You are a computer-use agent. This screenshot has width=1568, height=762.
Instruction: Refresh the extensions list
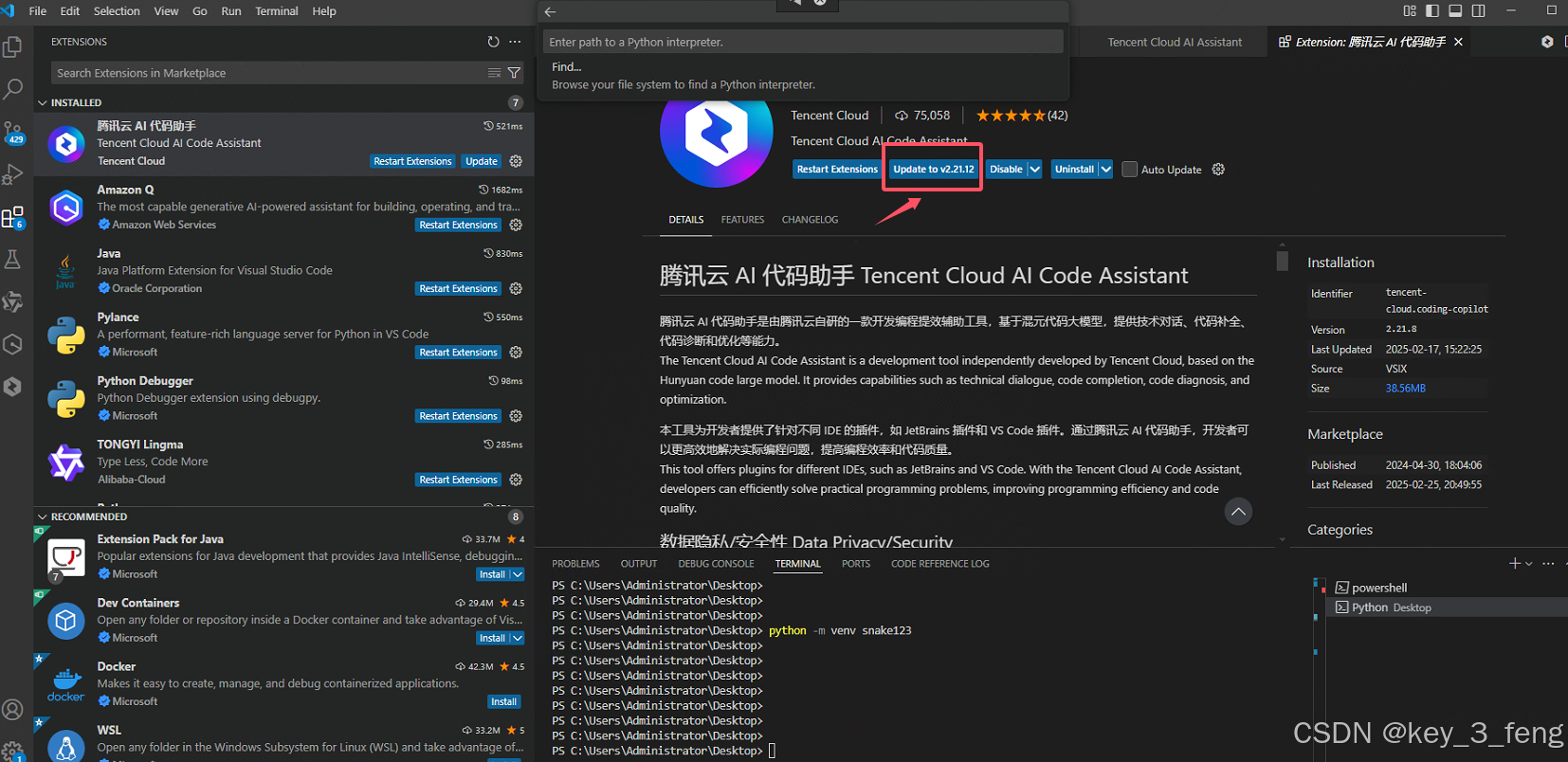(493, 42)
